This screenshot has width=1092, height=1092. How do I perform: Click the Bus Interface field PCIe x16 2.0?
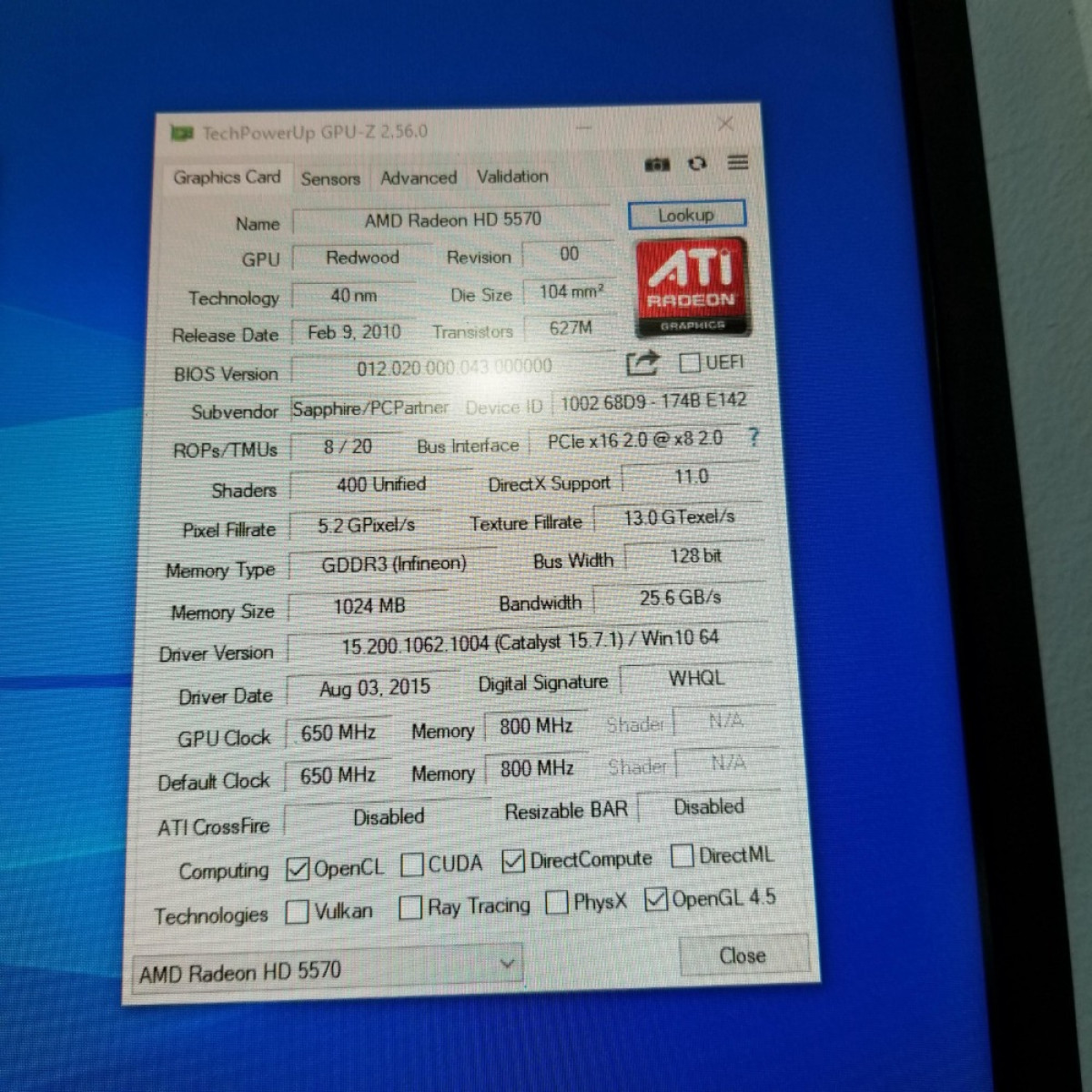tap(635, 440)
